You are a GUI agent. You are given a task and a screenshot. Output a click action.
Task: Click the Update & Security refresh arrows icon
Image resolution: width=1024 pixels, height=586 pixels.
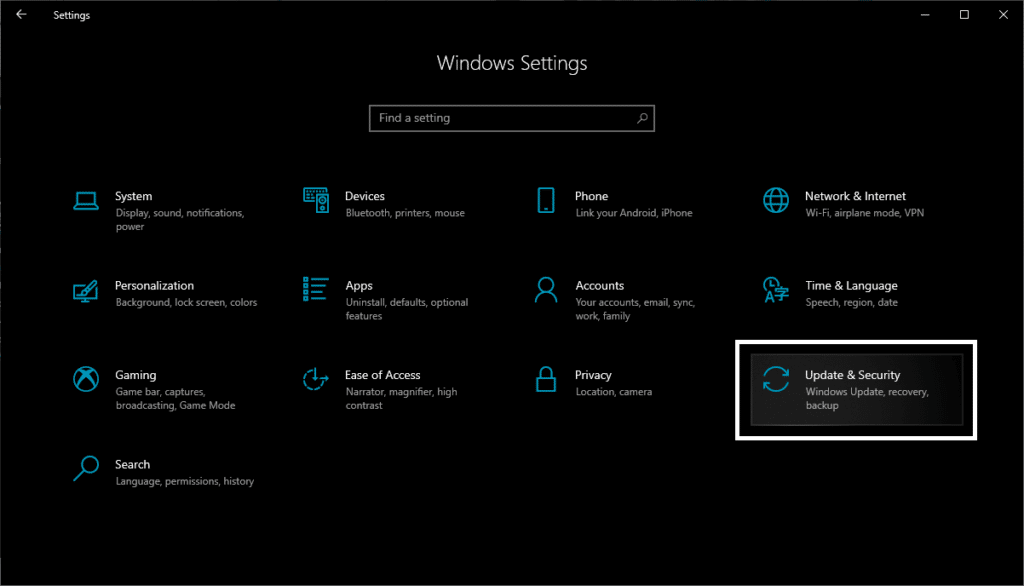point(776,379)
